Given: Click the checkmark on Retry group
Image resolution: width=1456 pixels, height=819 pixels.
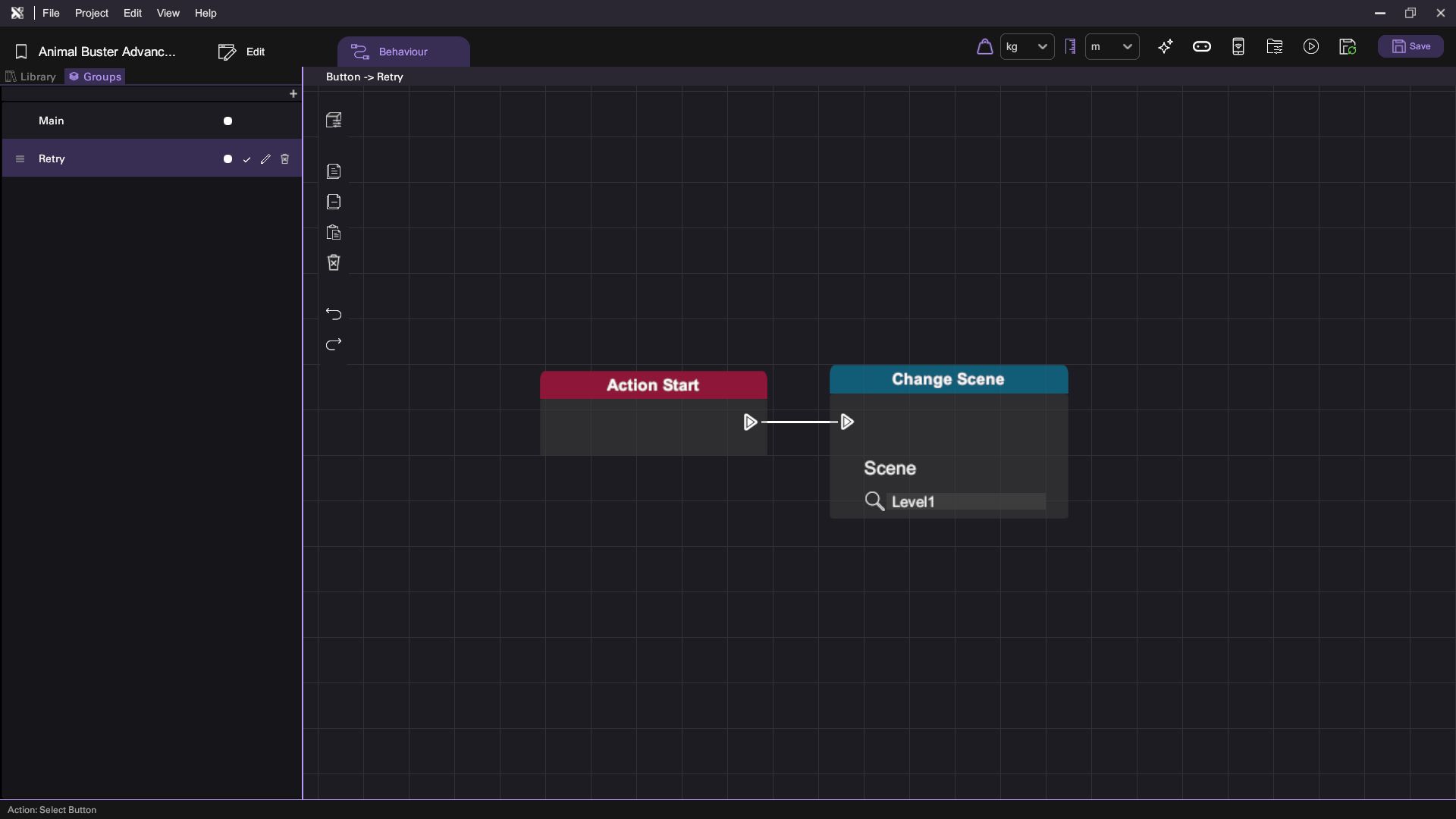Looking at the screenshot, I should 246,159.
